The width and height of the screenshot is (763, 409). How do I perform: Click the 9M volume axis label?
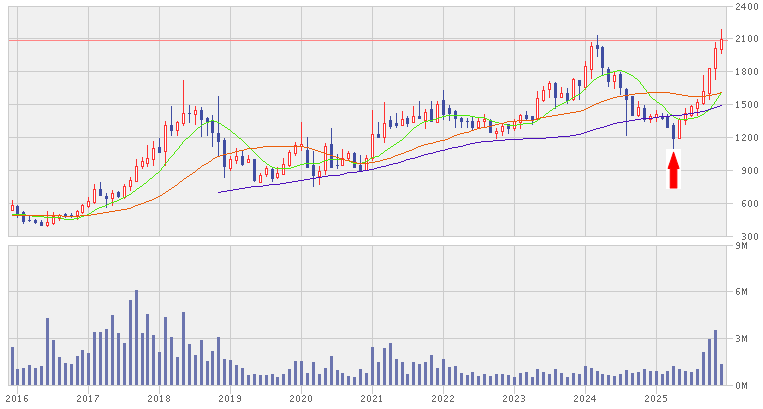point(742,246)
